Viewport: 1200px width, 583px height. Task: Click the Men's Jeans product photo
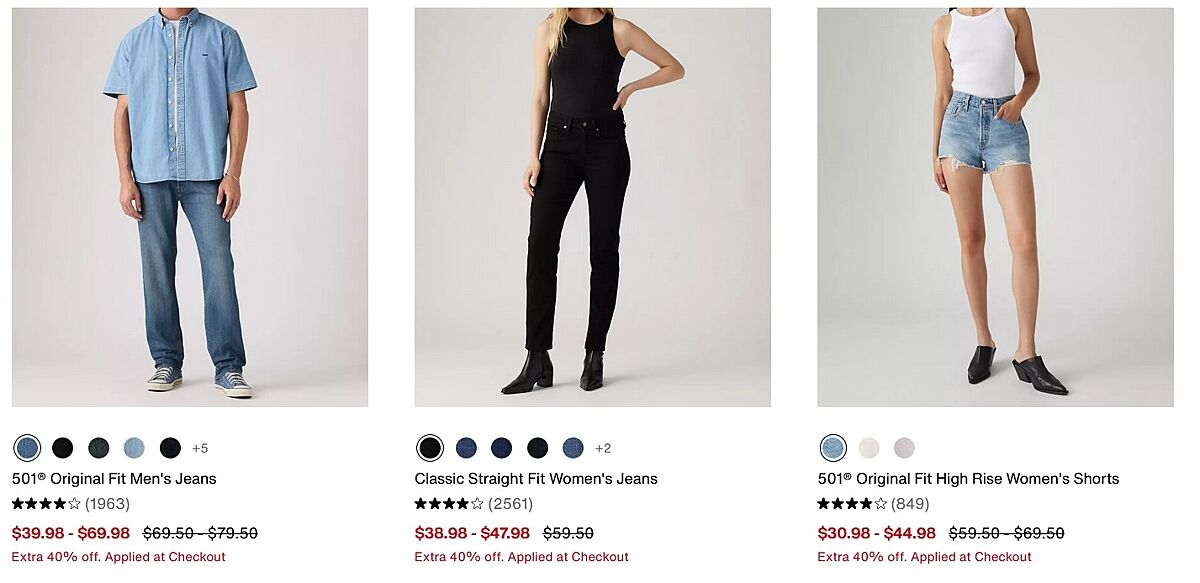190,207
